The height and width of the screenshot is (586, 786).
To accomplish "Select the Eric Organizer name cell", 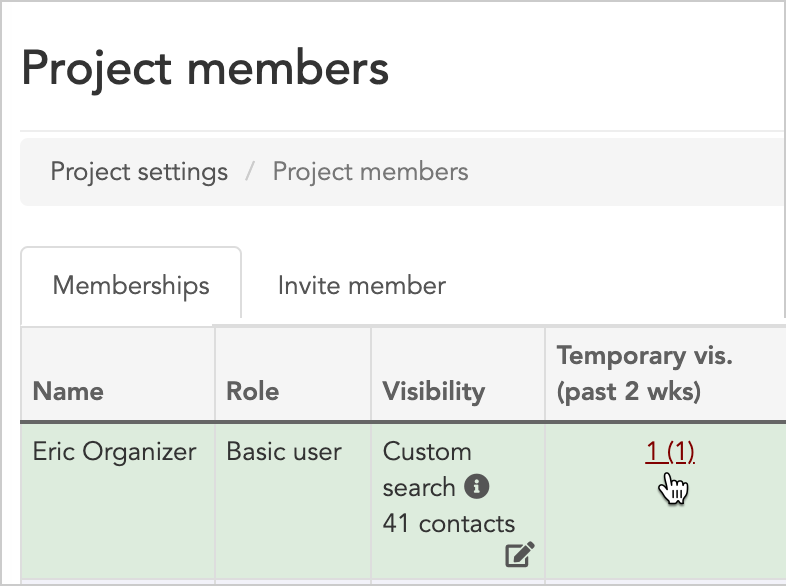I will [x=115, y=451].
